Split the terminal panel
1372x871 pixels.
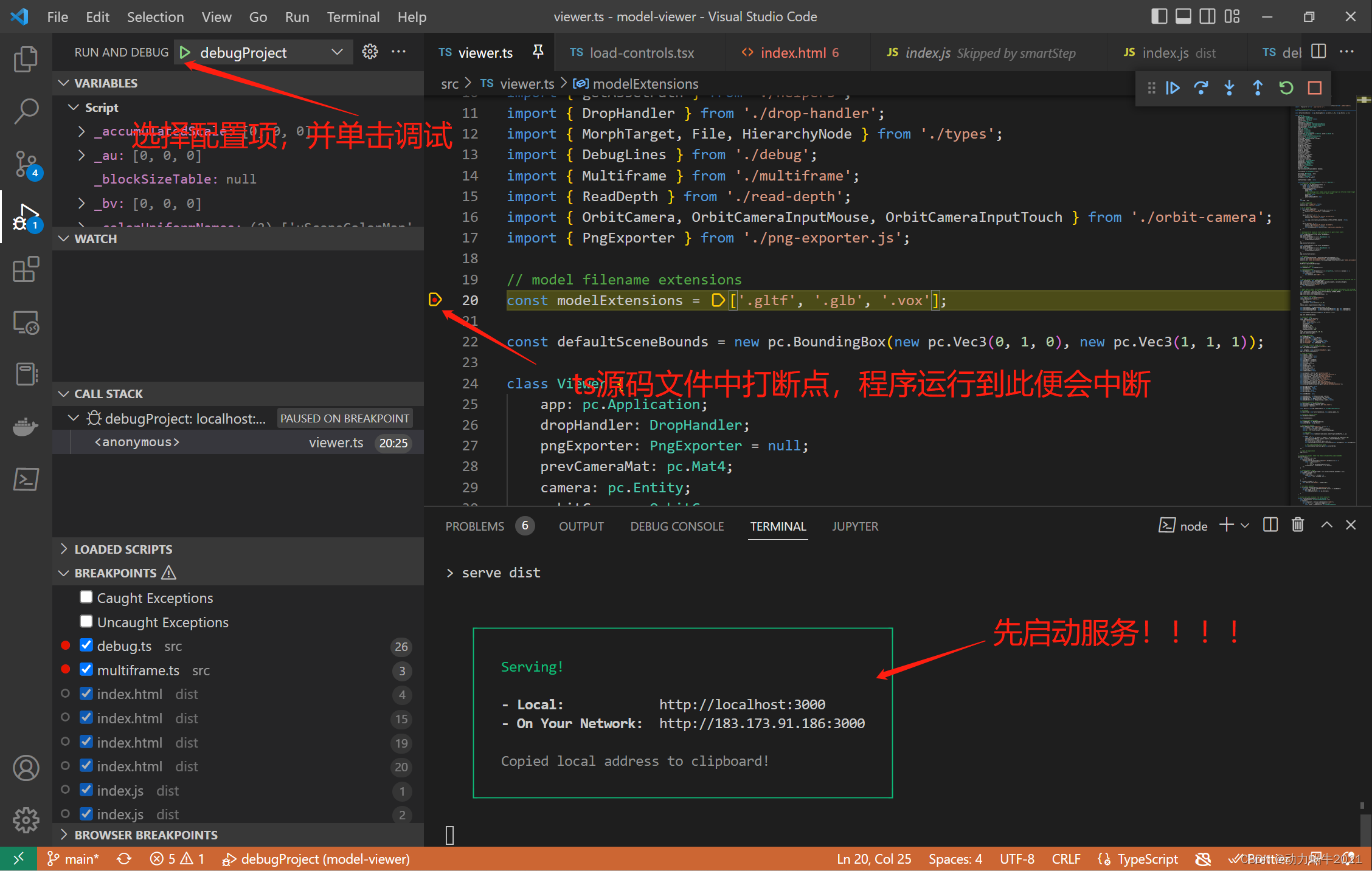[1270, 525]
